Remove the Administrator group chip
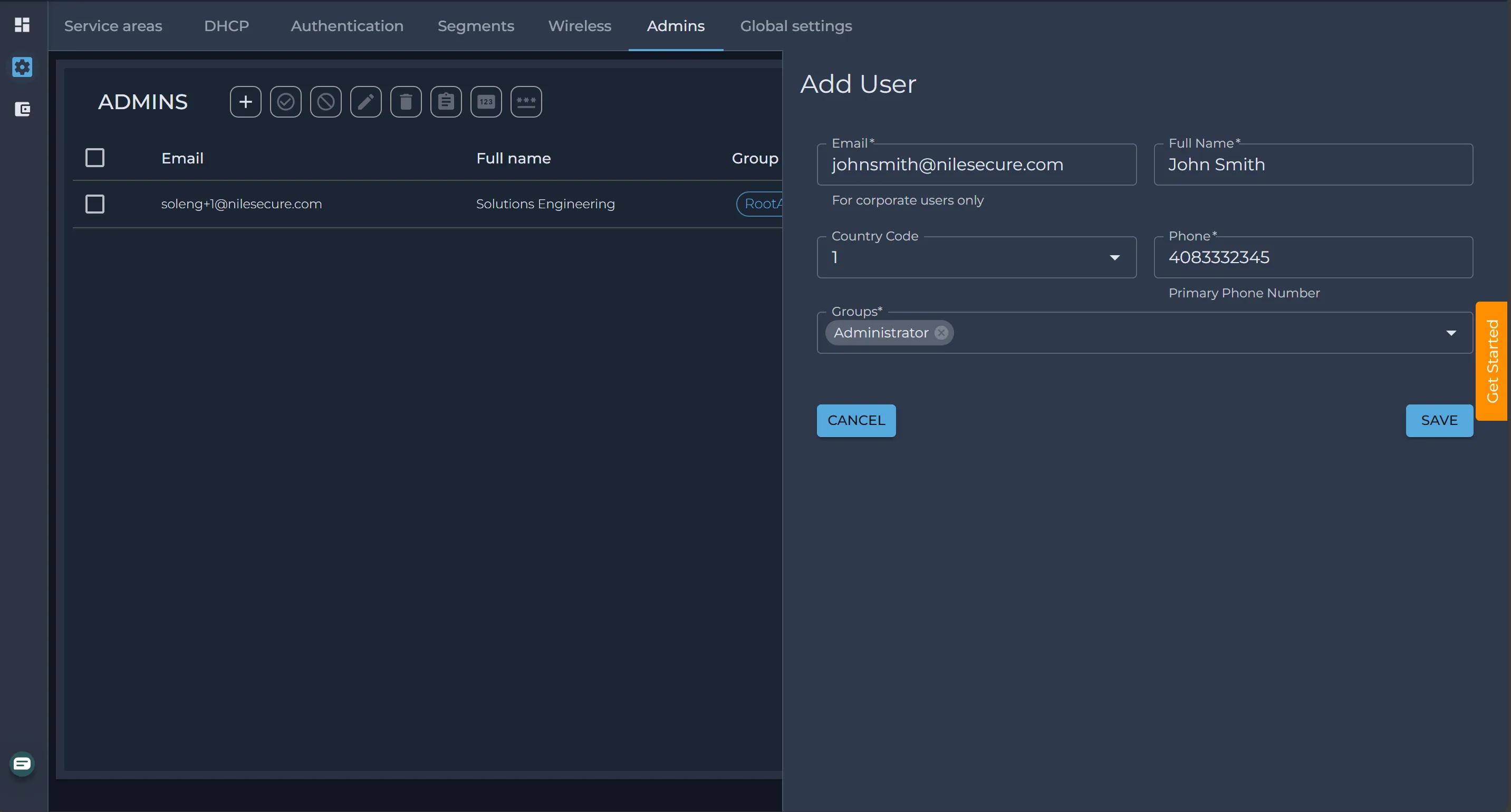Image resolution: width=1511 pixels, height=812 pixels. click(x=941, y=332)
